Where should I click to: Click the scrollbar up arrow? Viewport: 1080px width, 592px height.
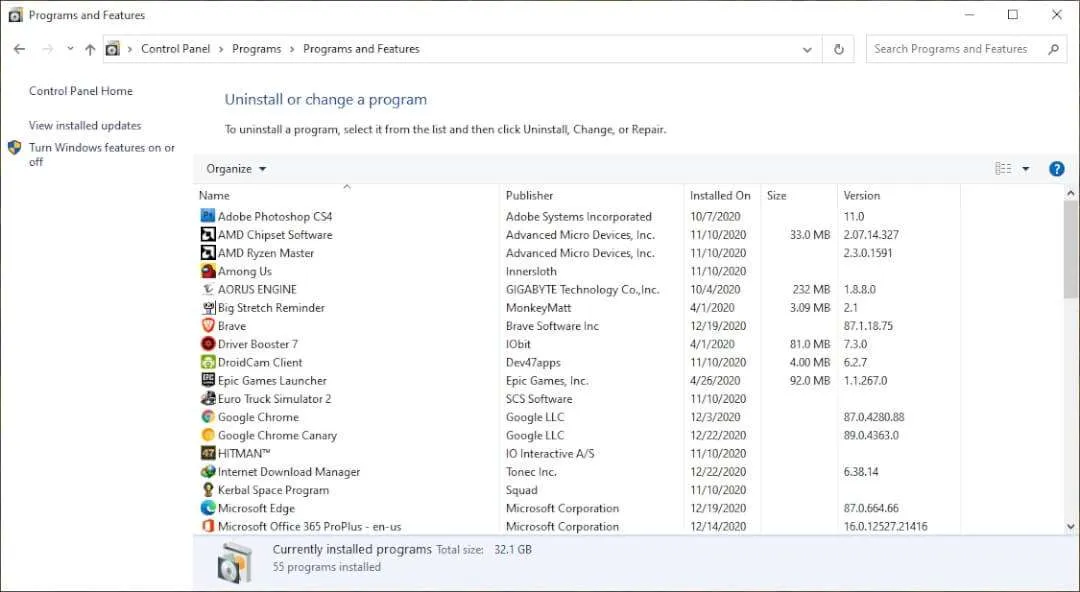1070,194
